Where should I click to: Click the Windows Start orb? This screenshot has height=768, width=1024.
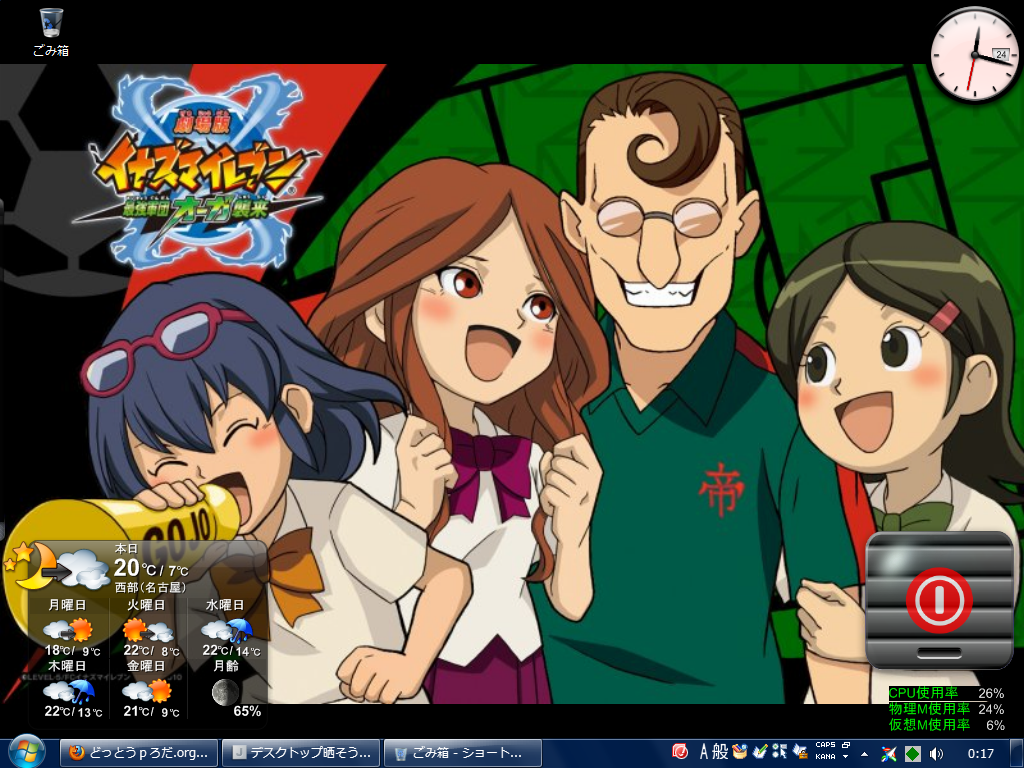[27, 752]
